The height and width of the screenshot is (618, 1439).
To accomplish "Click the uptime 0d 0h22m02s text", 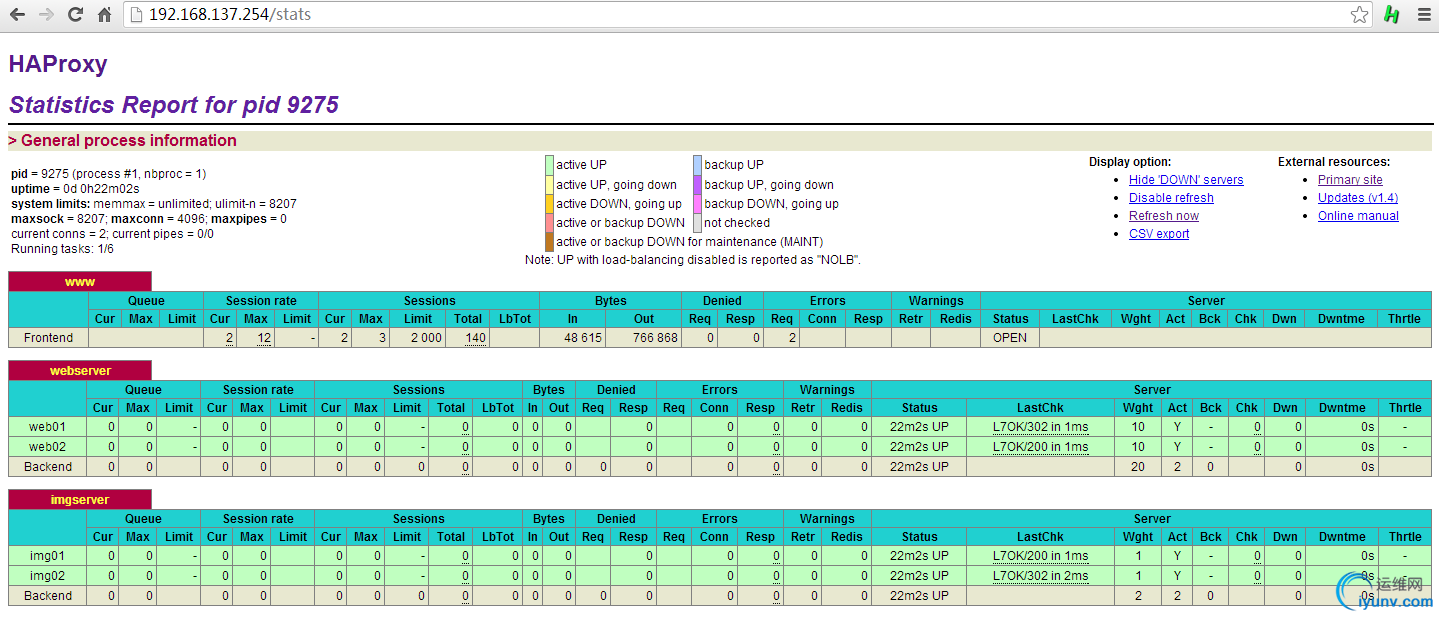I will [x=75, y=189].
